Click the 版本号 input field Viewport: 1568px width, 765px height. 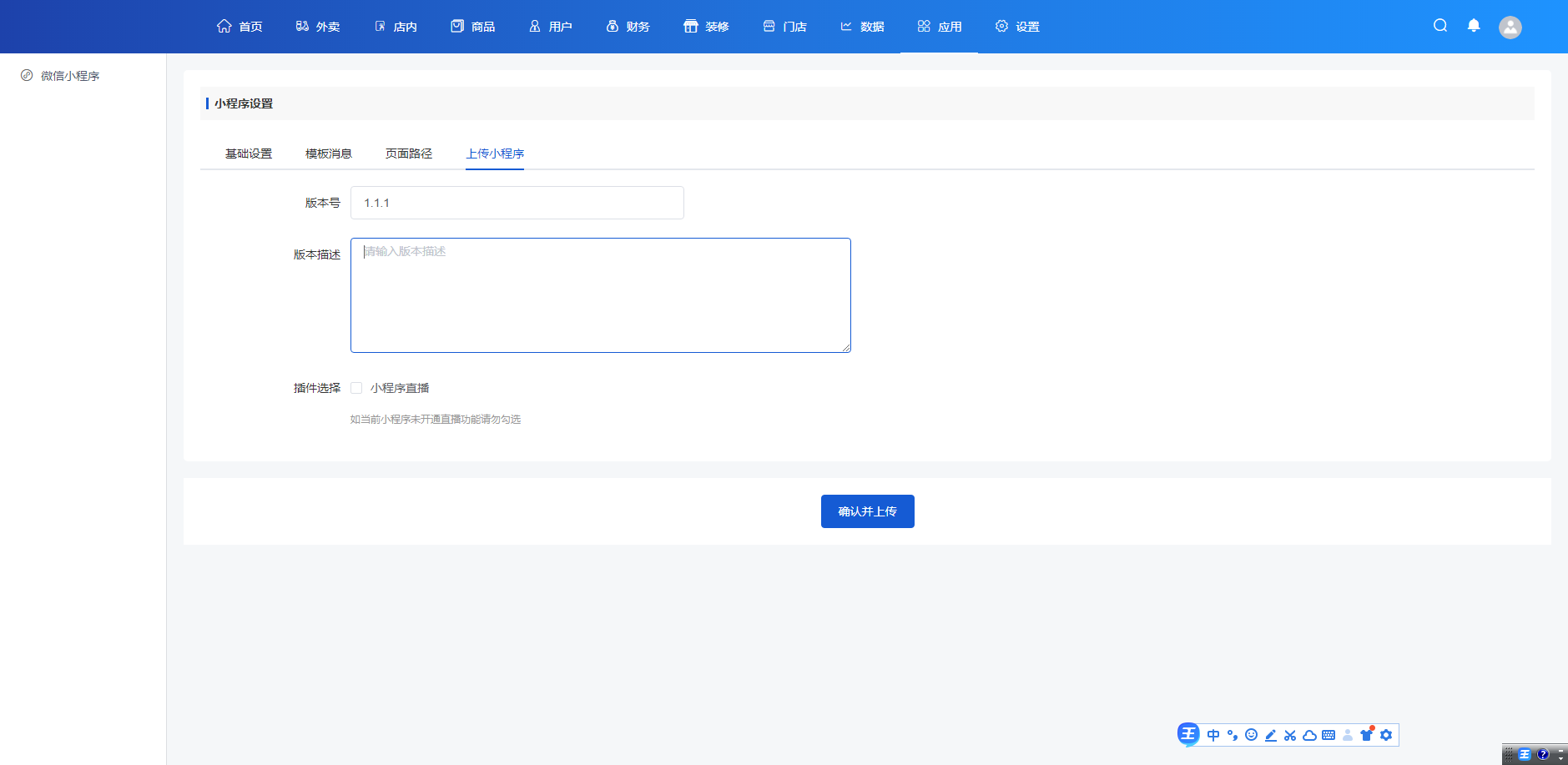click(x=517, y=203)
